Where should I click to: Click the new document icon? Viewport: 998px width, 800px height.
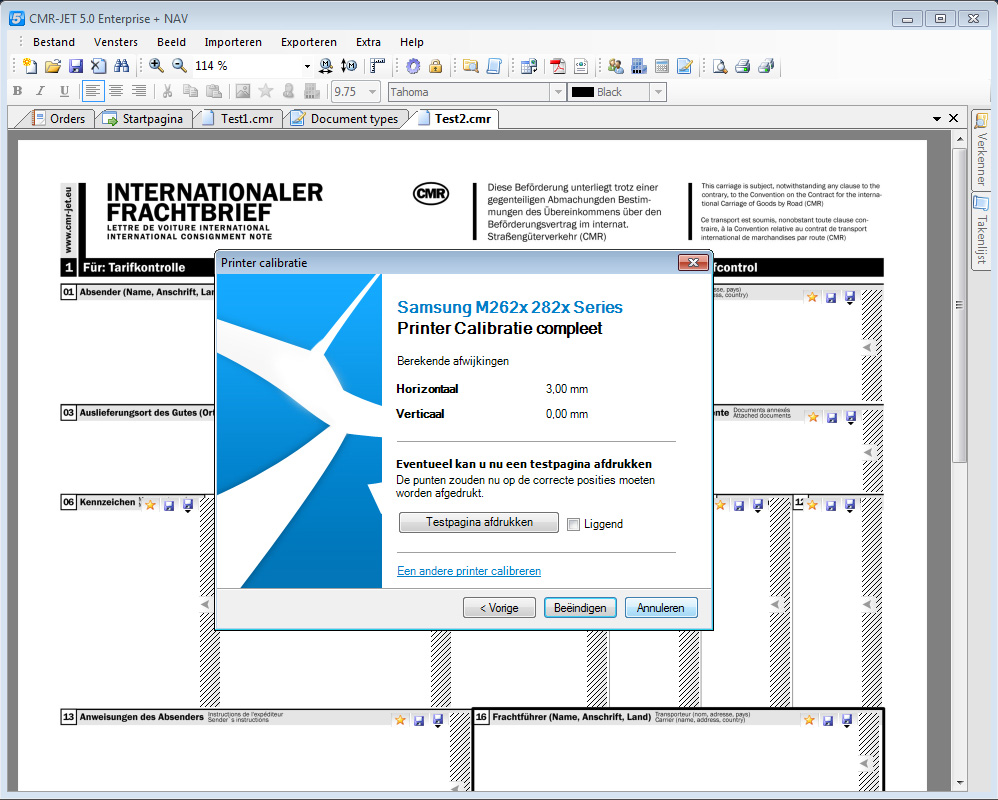click(x=29, y=66)
